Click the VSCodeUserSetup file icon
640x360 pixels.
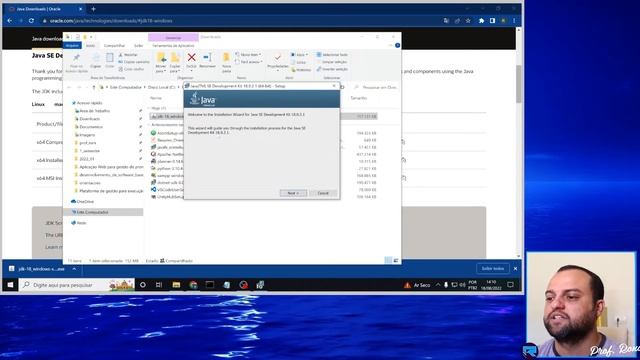point(153,189)
